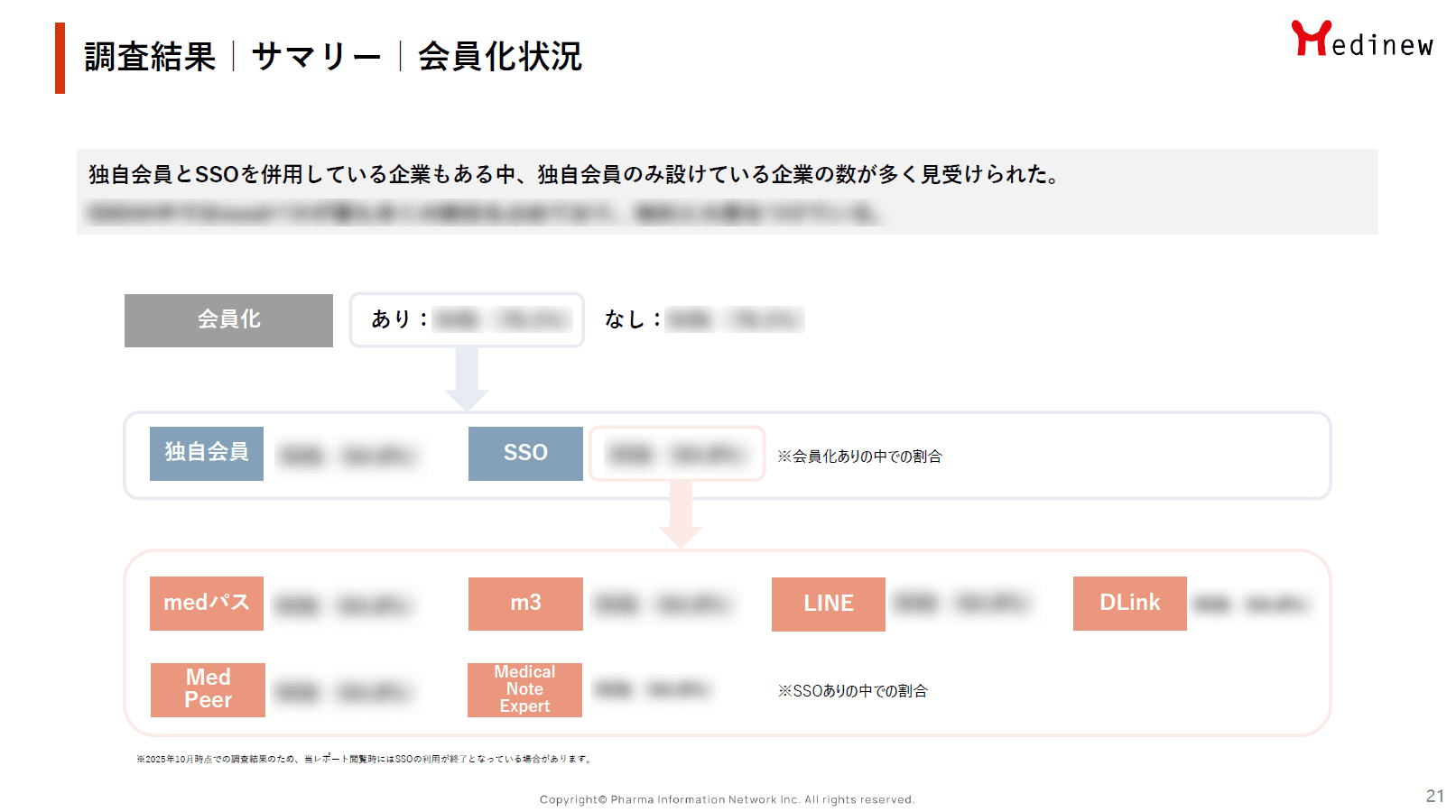
Task: Click the page number 21
Action: click(1434, 796)
